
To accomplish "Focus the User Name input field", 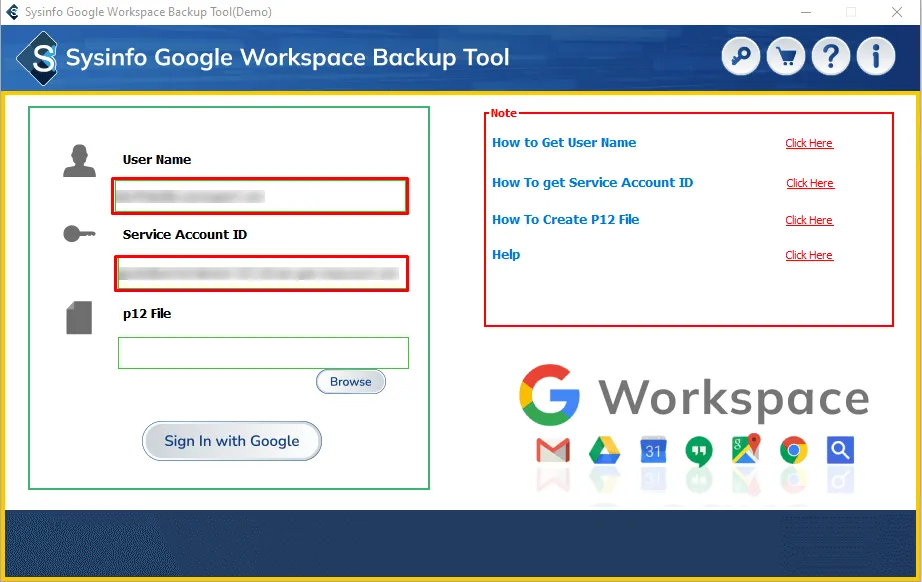I will click(260, 196).
